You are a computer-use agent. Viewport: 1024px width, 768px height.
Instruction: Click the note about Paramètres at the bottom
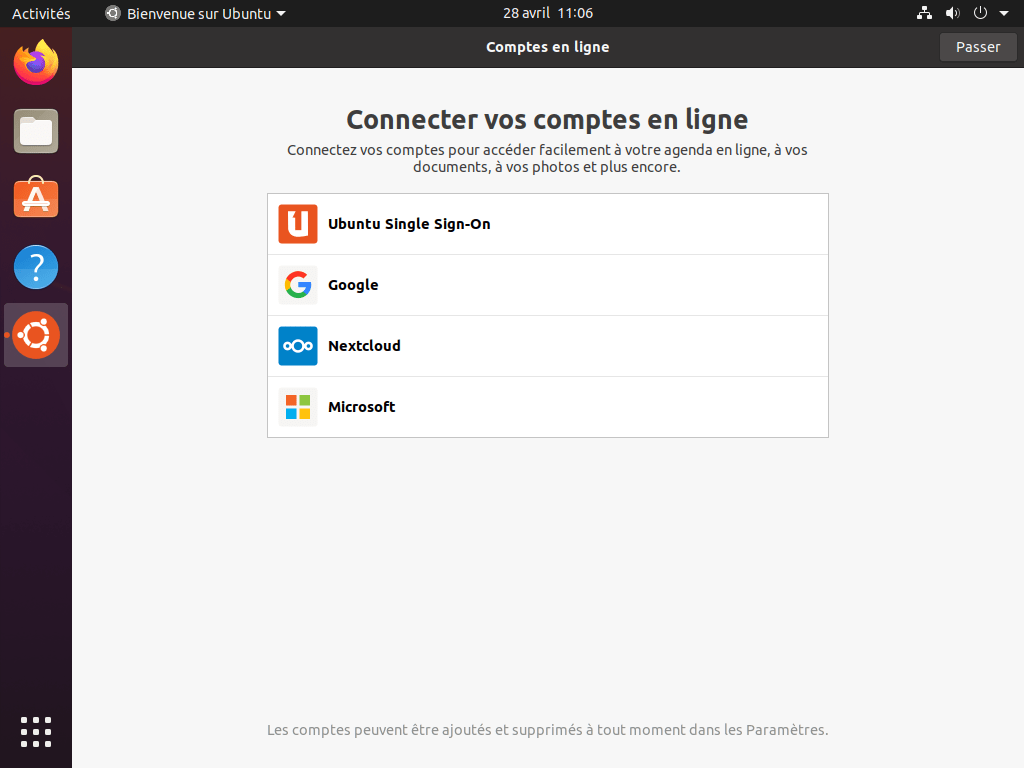coord(547,729)
